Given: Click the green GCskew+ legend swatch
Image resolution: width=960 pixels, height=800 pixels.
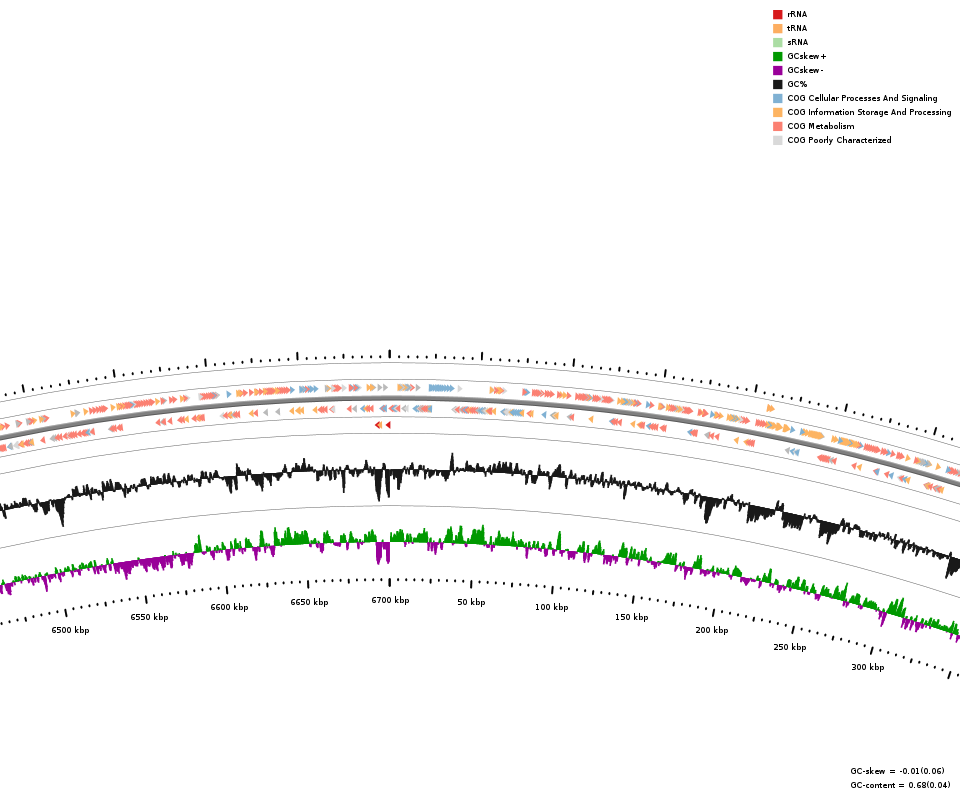Looking at the screenshot, I should 777,56.
